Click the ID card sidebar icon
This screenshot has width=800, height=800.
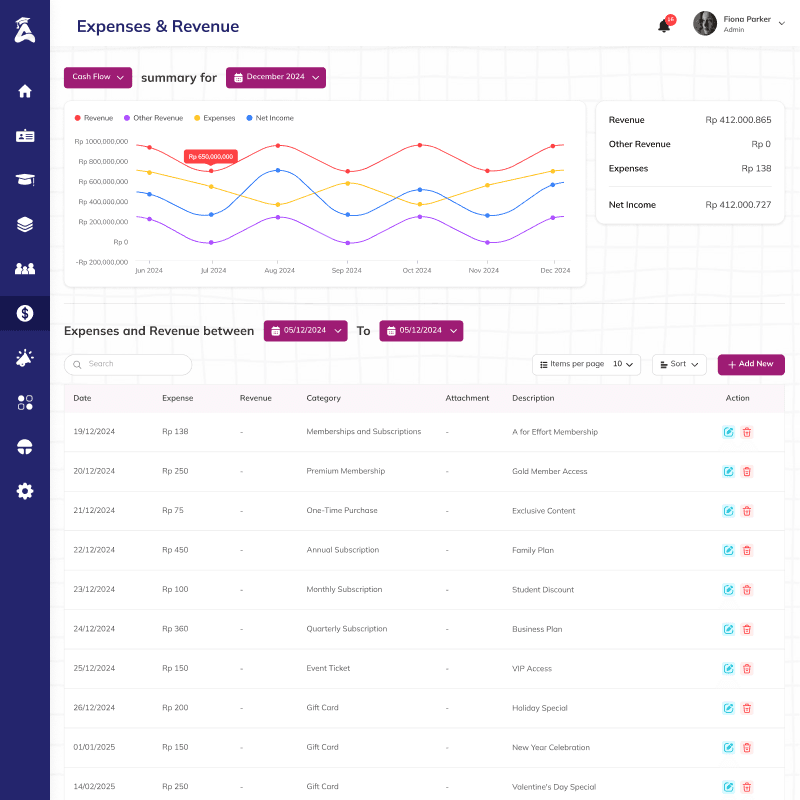pyautogui.click(x=24, y=136)
